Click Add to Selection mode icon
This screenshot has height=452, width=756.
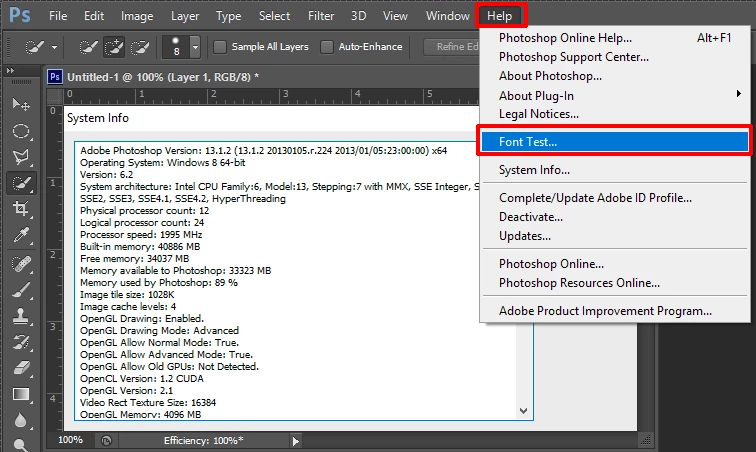click(114, 47)
